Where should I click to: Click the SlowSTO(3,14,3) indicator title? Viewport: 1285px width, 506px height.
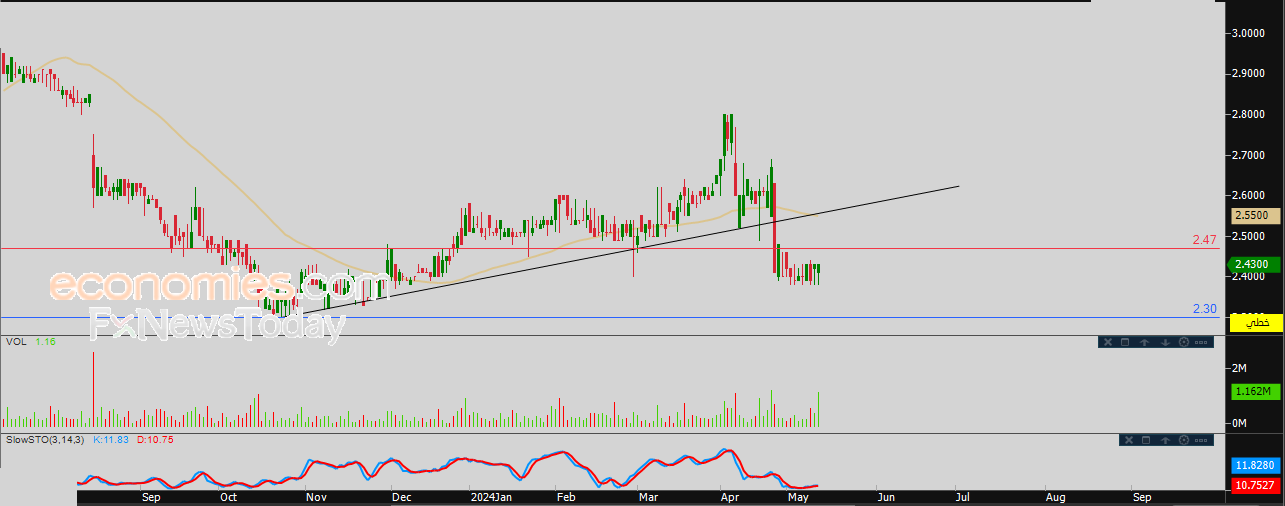pyautogui.click(x=46, y=439)
